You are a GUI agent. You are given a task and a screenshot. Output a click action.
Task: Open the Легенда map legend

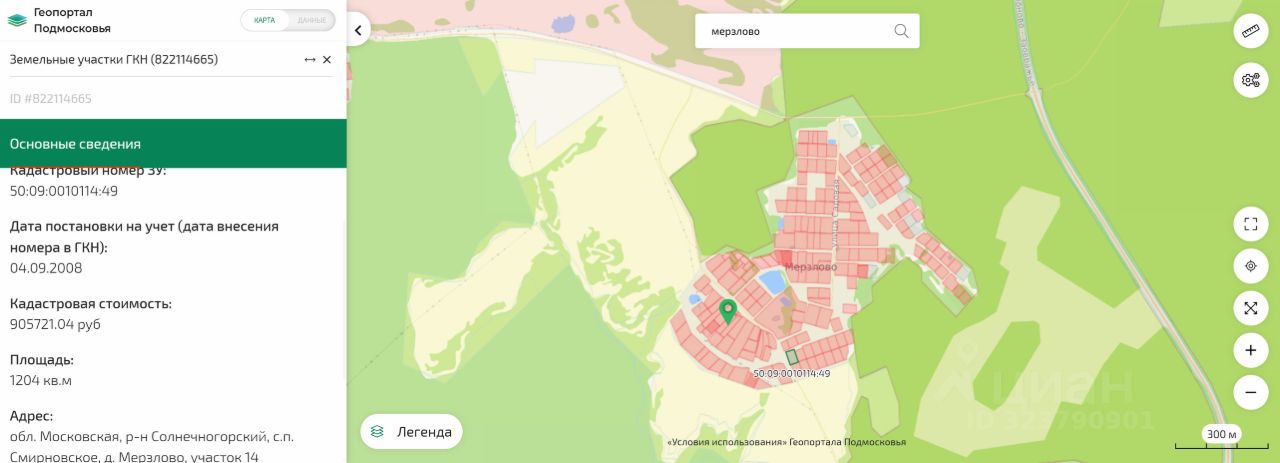coord(411,432)
